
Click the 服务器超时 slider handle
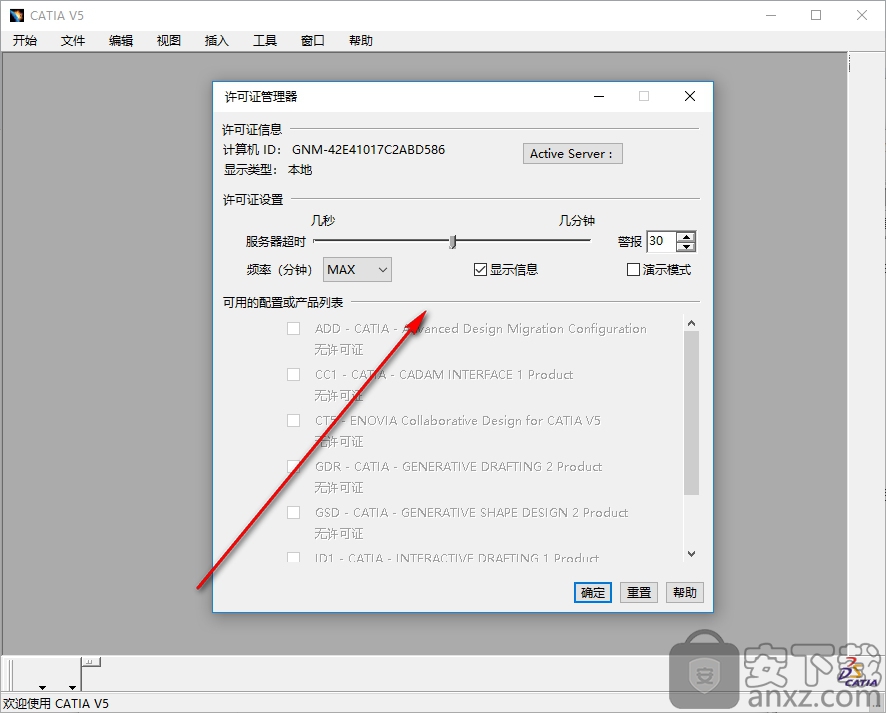coord(453,241)
